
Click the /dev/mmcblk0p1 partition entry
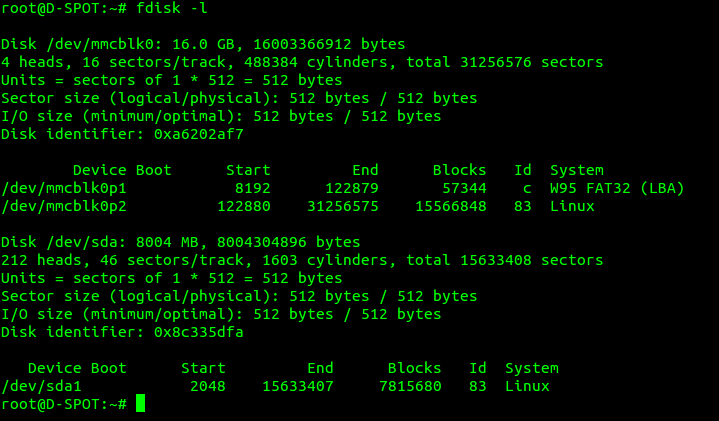point(343,188)
